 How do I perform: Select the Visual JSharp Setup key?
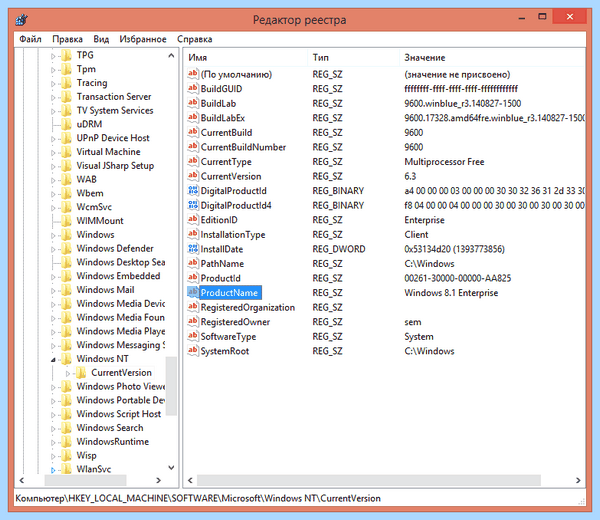(x=115, y=165)
